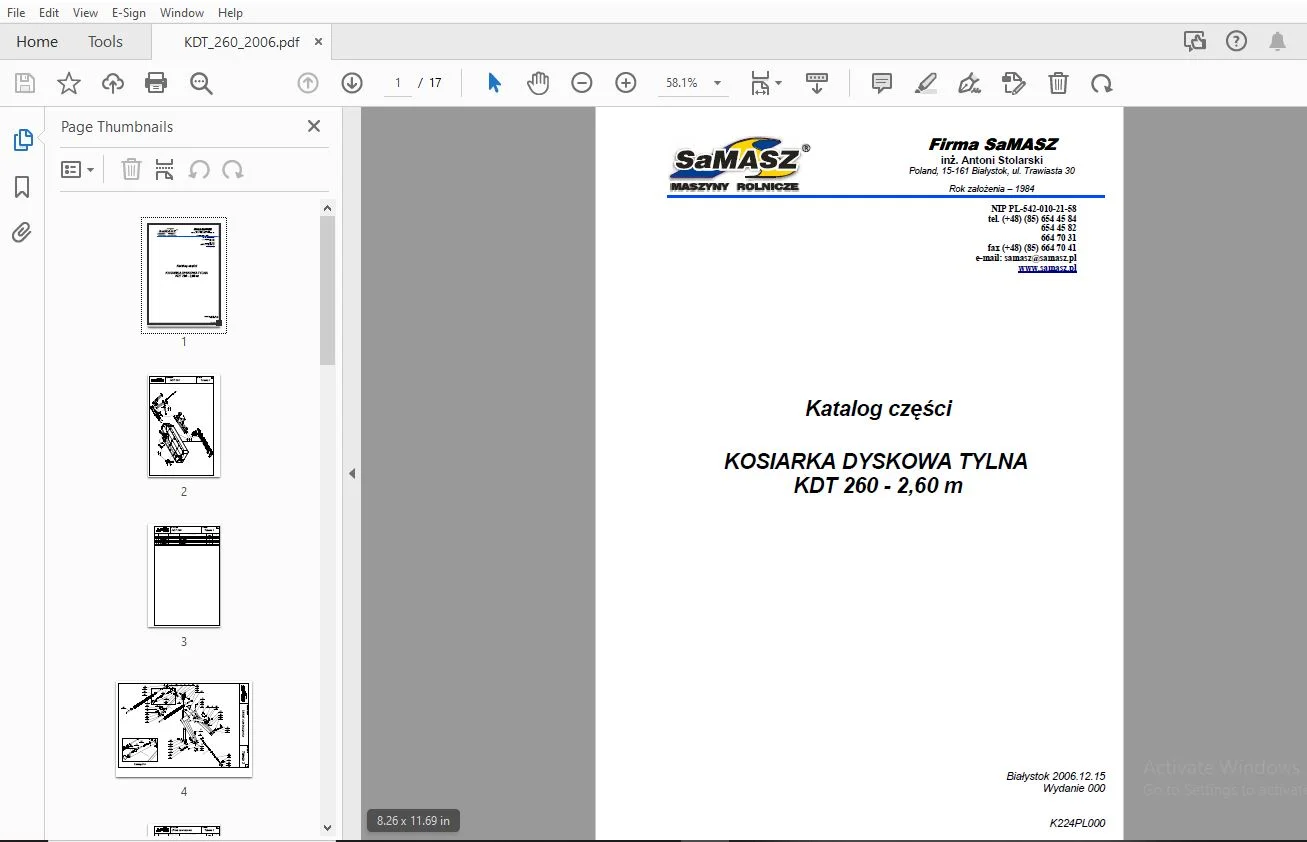Click the insert page break thumbnails icon
The height and width of the screenshot is (842, 1307).
click(165, 170)
